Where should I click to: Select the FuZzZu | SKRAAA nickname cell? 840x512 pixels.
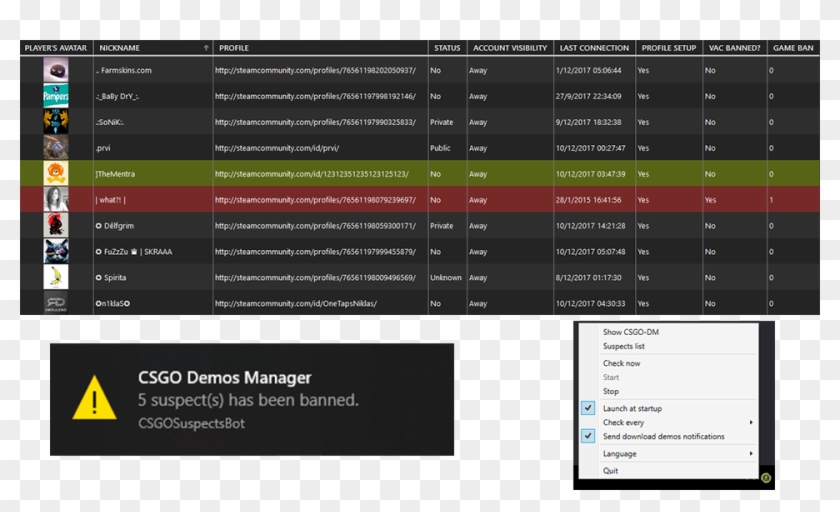coord(153,251)
